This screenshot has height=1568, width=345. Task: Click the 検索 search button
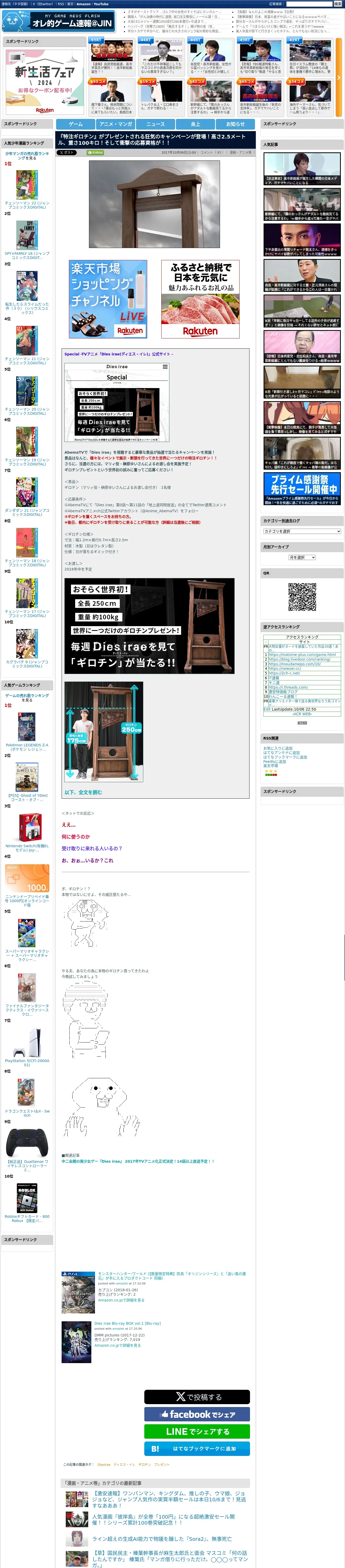point(338,4)
